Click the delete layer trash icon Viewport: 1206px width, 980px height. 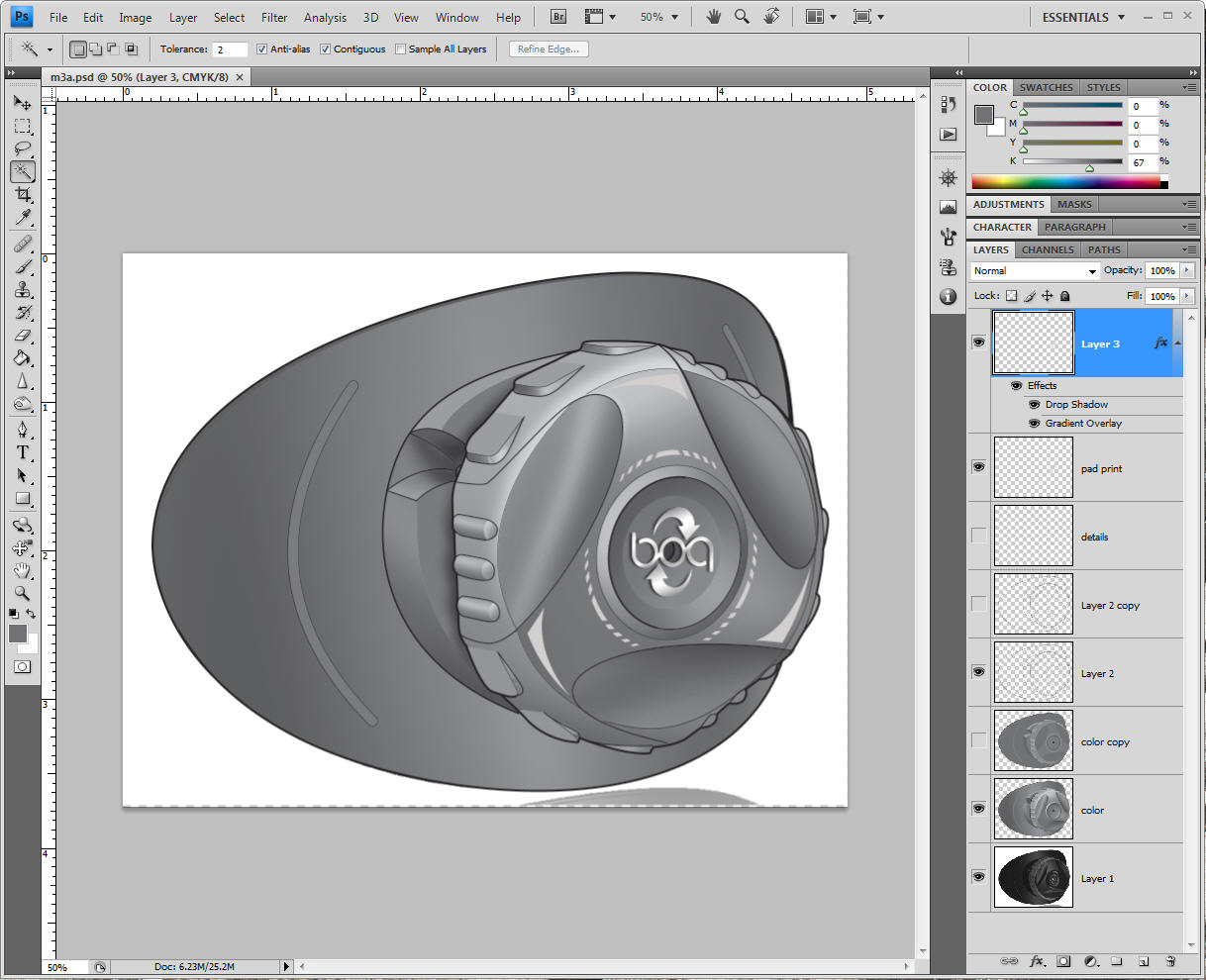coord(1170,961)
